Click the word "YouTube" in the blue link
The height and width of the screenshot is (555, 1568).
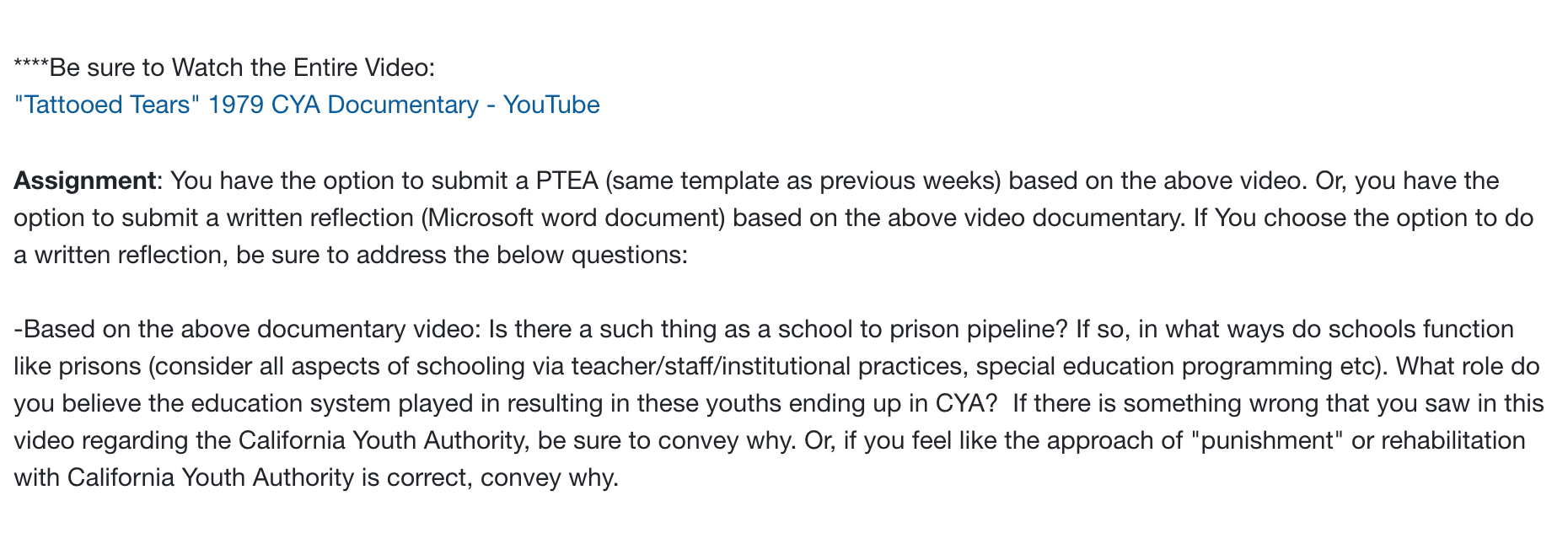tap(551, 105)
